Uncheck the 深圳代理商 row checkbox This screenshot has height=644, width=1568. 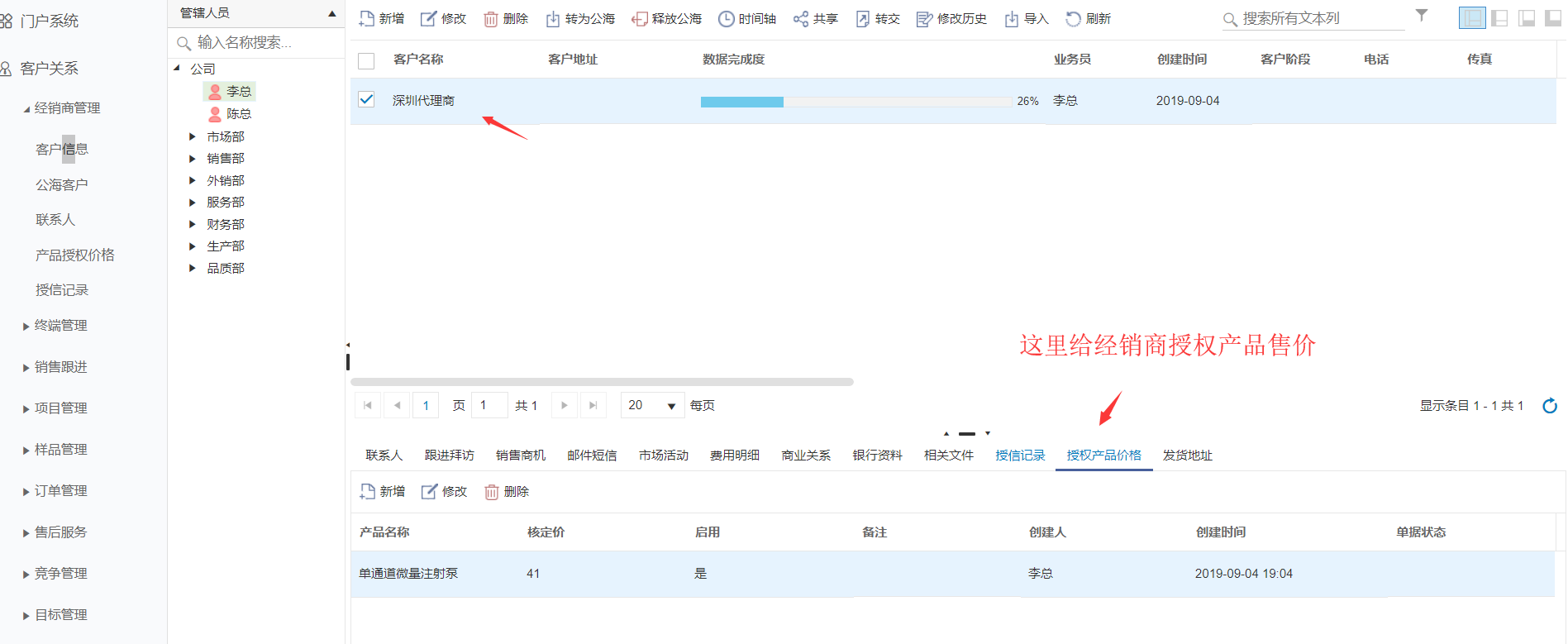coord(366,100)
